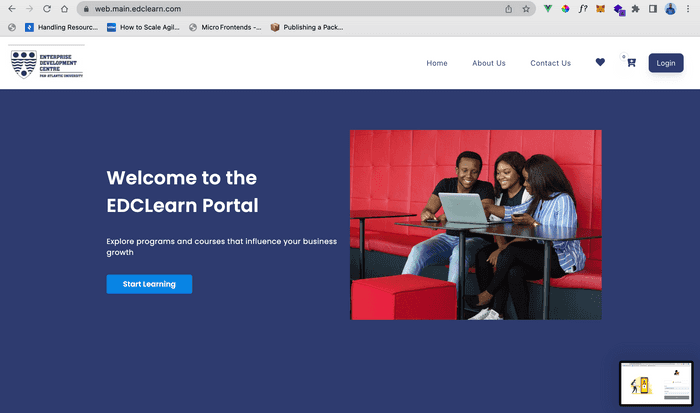The width and height of the screenshot is (700, 413).
Task: Click the Enterprise Development Centre logo
Action: click(46, 64)
